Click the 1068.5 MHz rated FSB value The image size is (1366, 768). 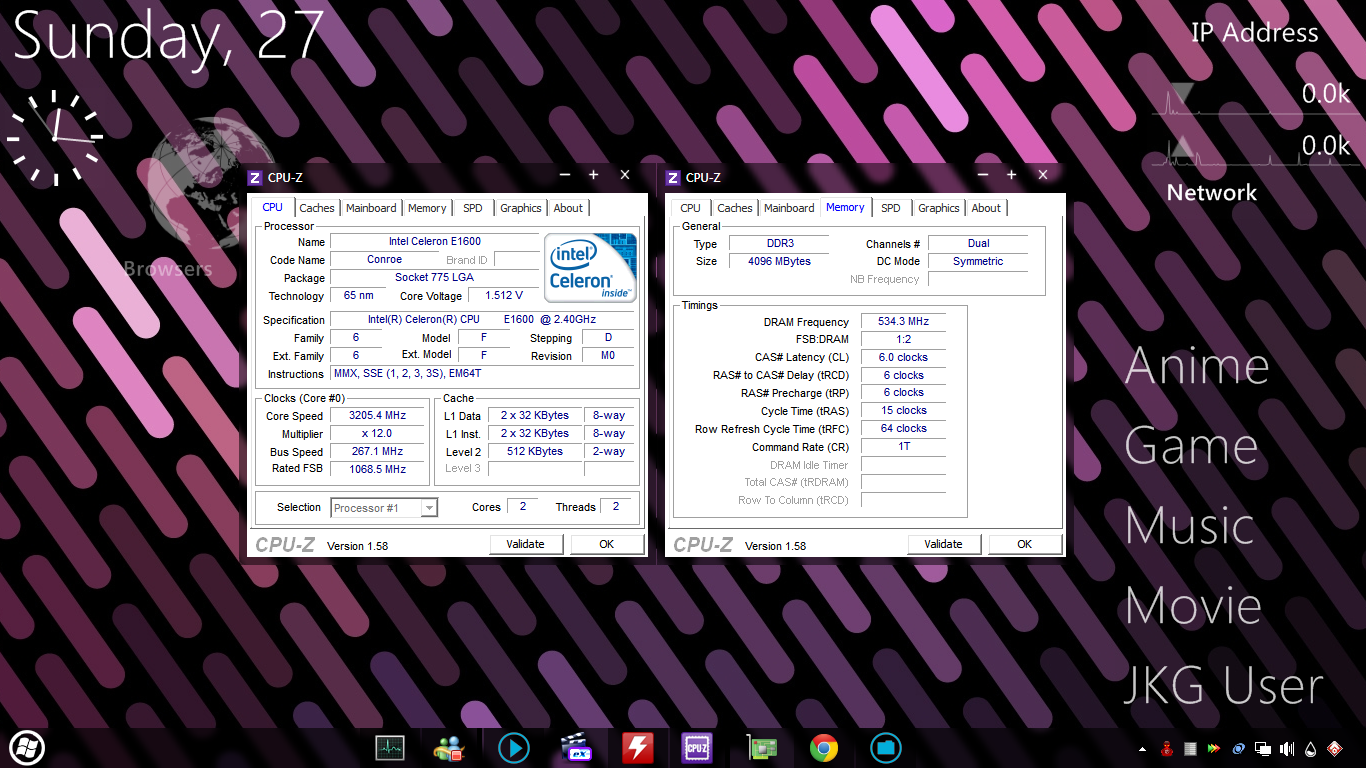point(378,469)
